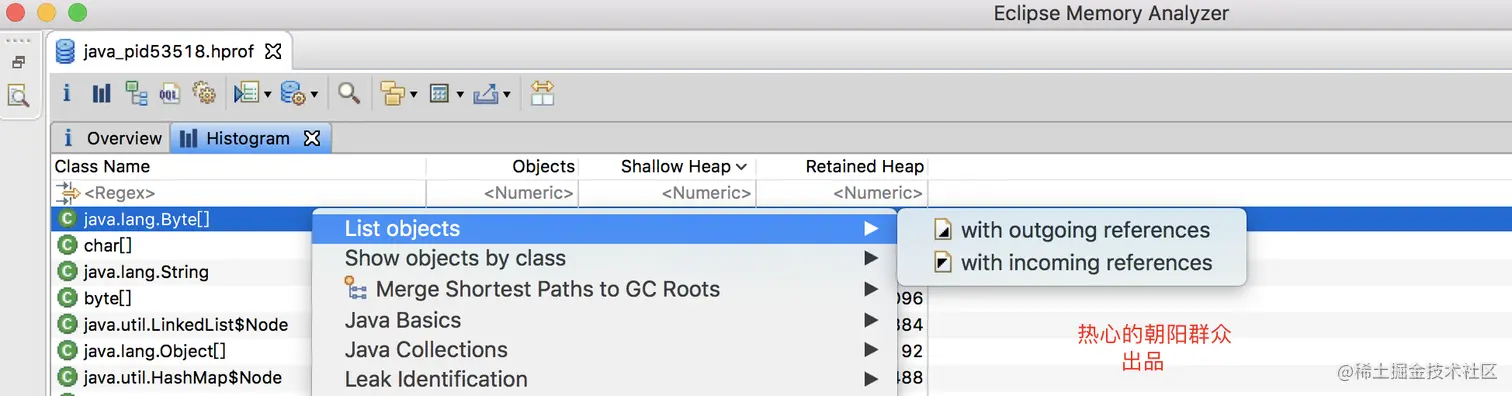Expand the Show objects by class submenu arrow
Viewport: 1512px width, 396px height.
pyautogui.click(x=872, y=259)
